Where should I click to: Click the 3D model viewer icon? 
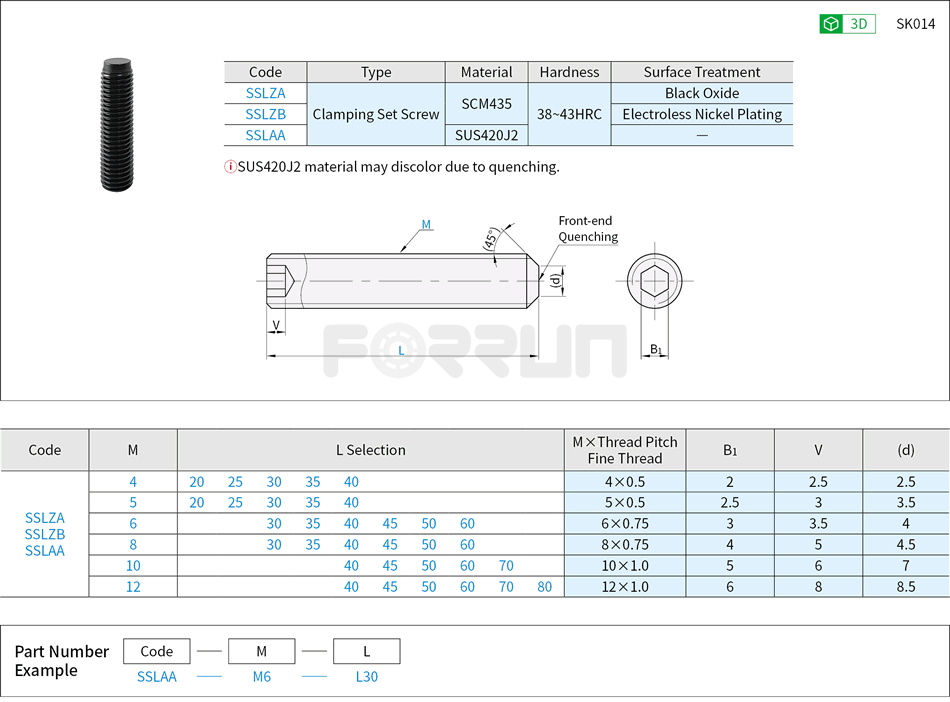point(847,23)
